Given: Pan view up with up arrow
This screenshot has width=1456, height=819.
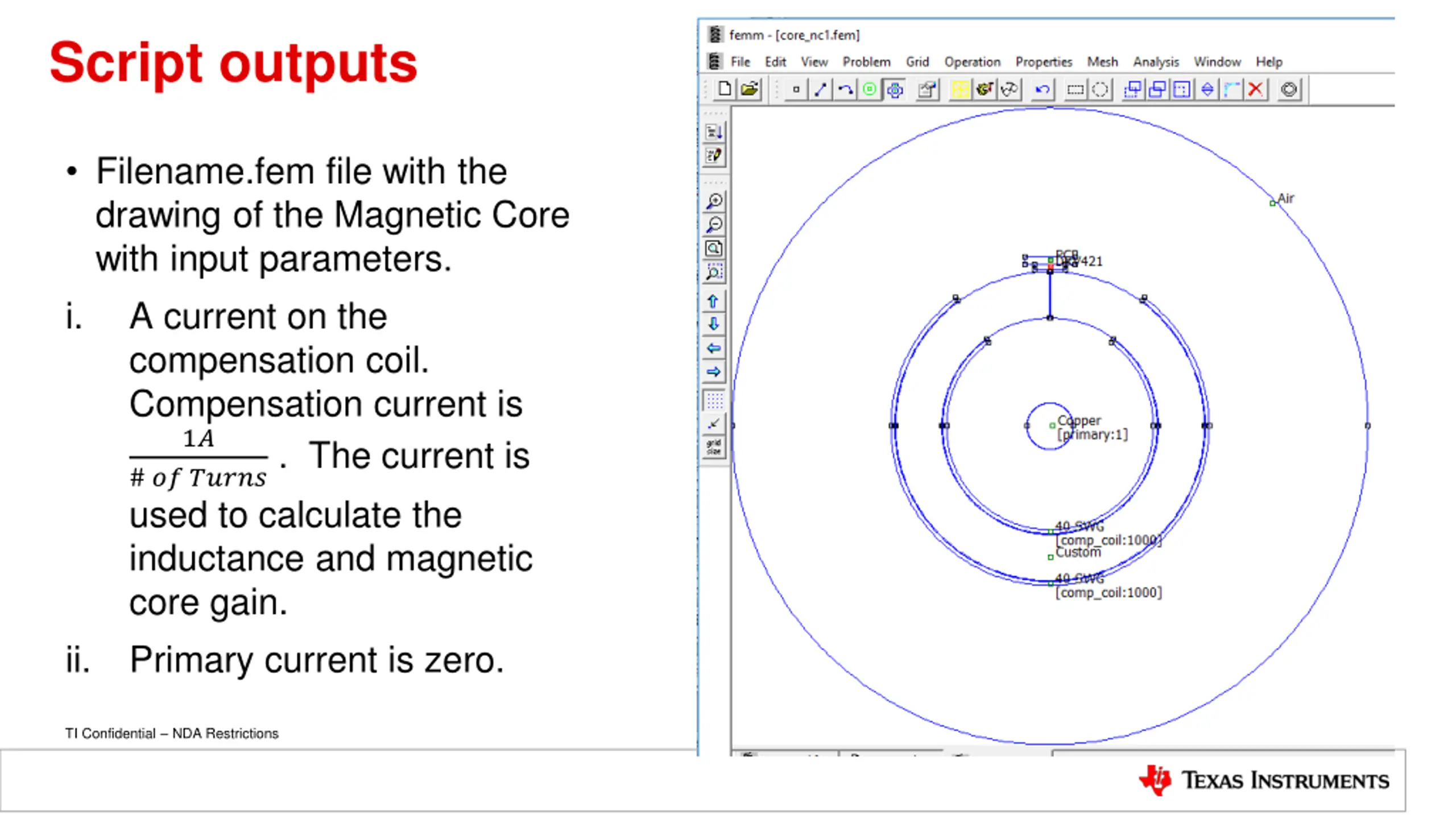Looking at the screenshot, I should 714,301.
